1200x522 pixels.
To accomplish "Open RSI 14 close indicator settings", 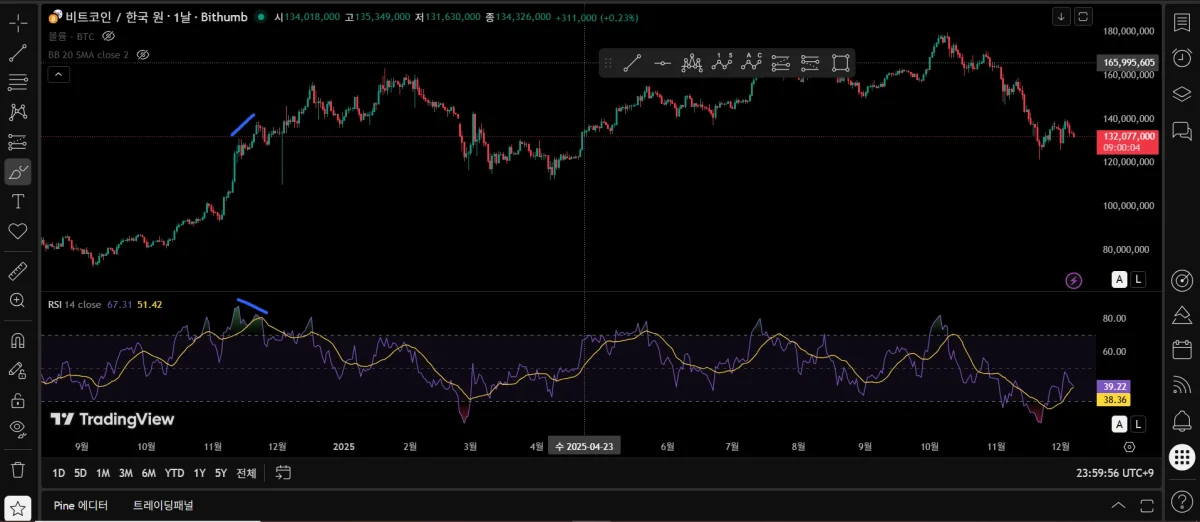I will [x=74, y=304].
